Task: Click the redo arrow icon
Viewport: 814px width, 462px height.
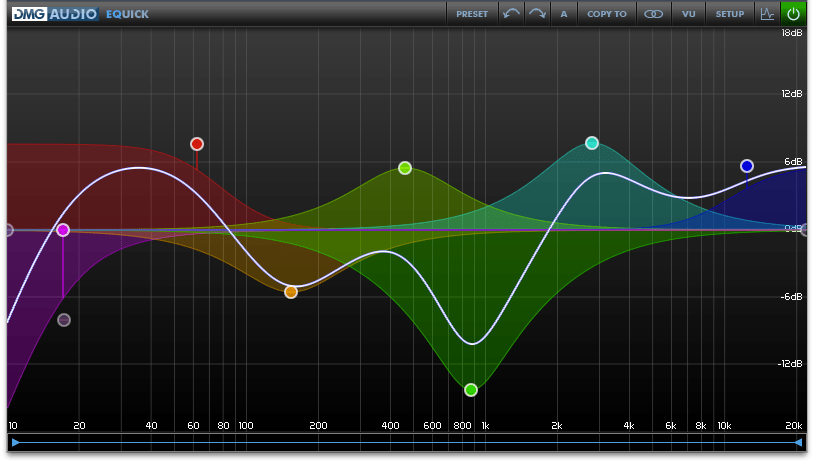Action: tap(537, 14)
